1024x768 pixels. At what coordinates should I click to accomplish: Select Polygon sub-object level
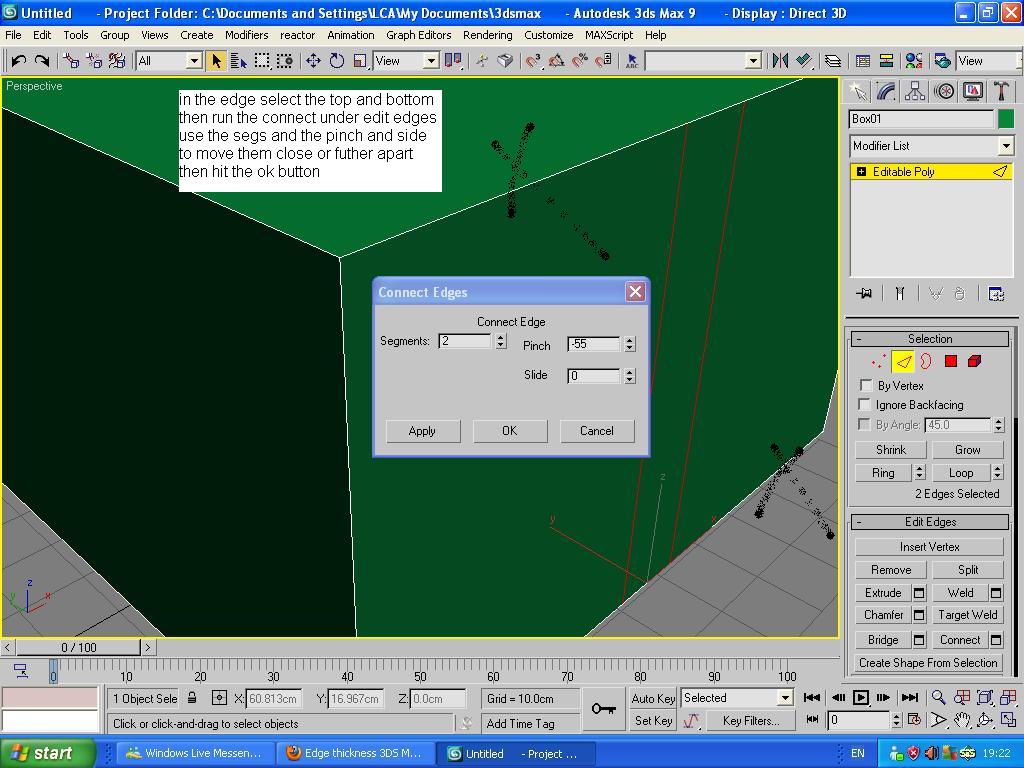(951, 361)
